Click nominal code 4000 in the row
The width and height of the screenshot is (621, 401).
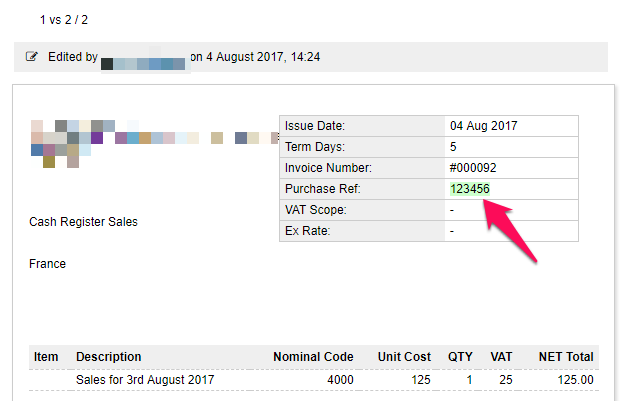340,380
